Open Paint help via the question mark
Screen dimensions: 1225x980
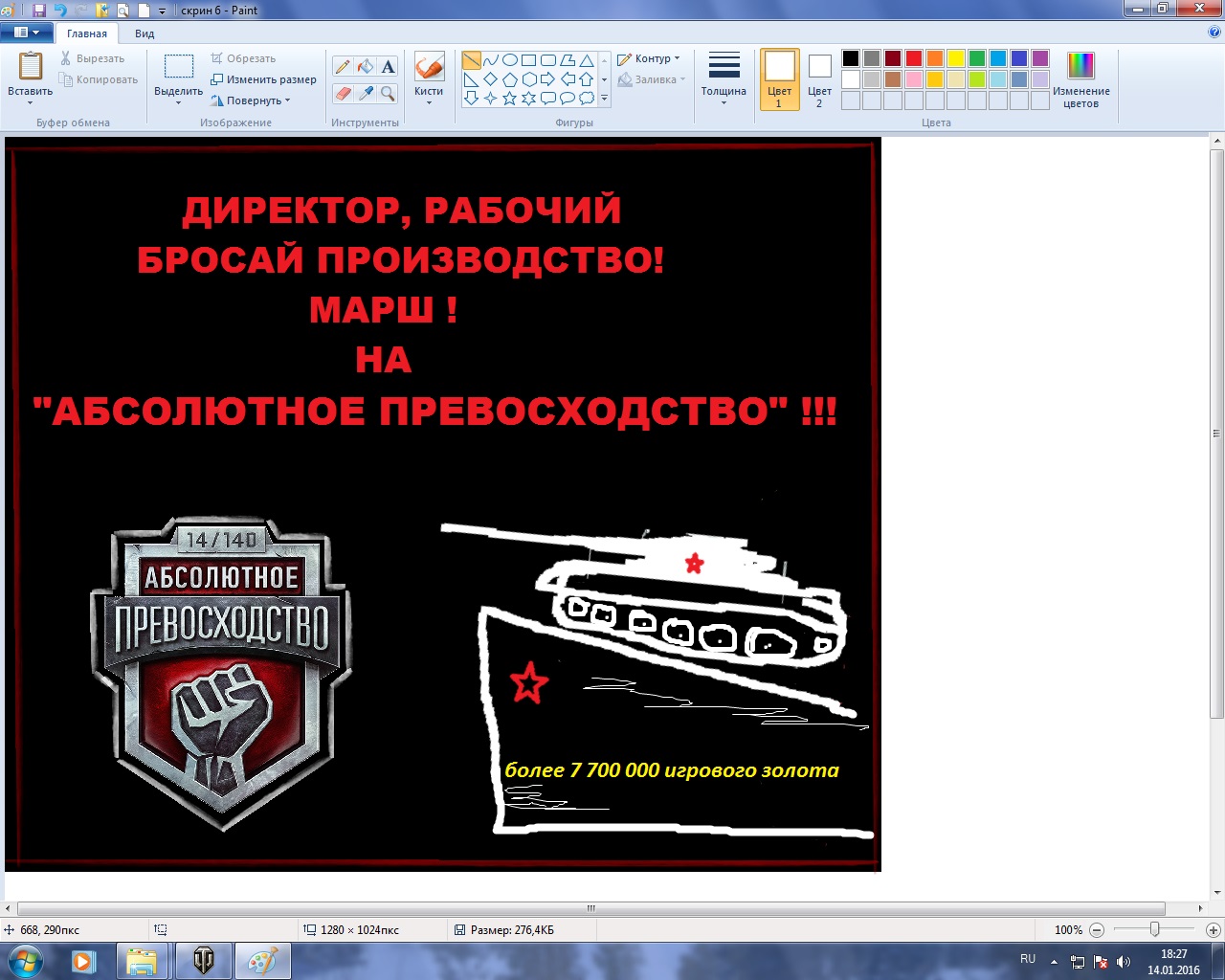[1214, 33]
